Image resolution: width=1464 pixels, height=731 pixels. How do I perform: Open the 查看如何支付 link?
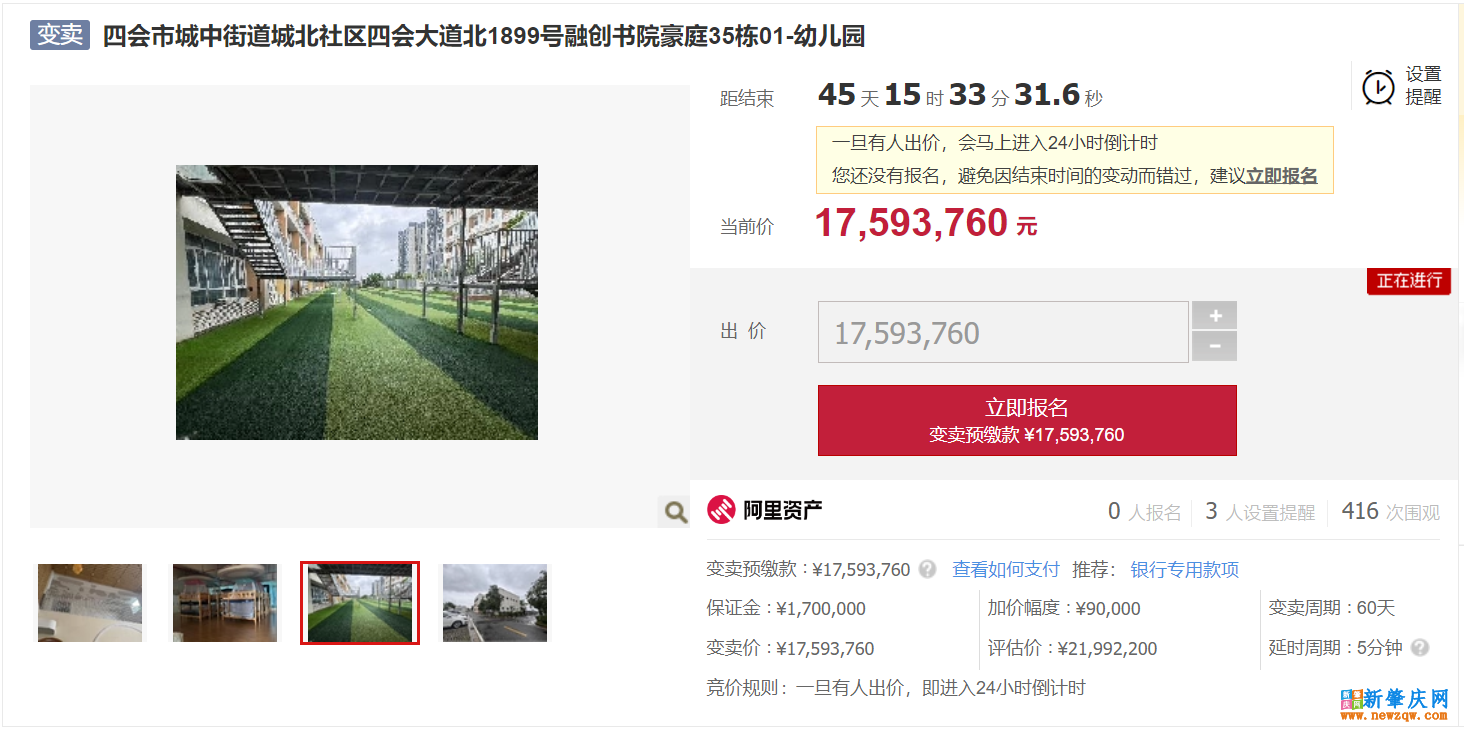pyautogui.click(x=1005, y=569)
